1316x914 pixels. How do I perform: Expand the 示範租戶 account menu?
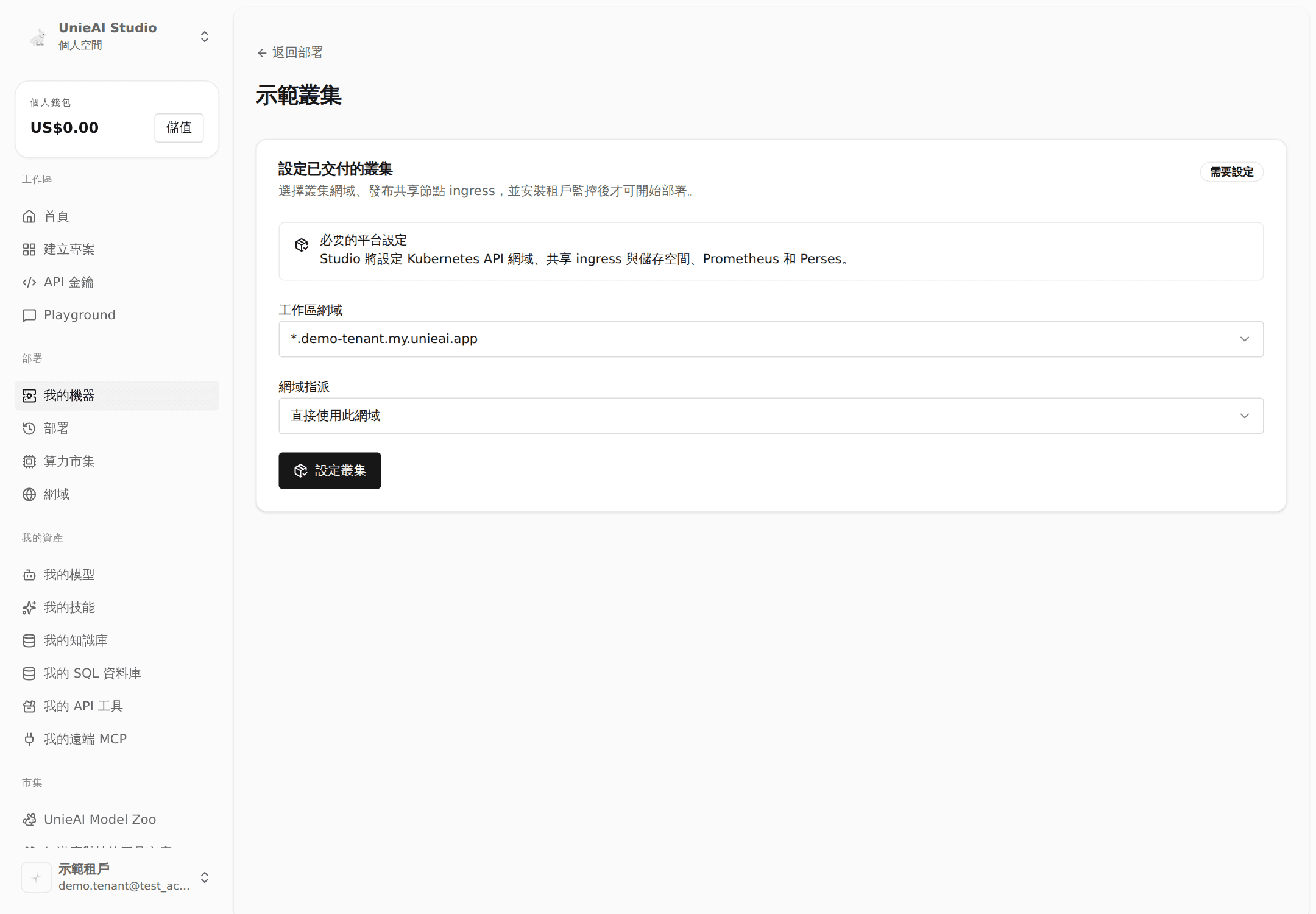pyautogui.click(x=205, y=877)
